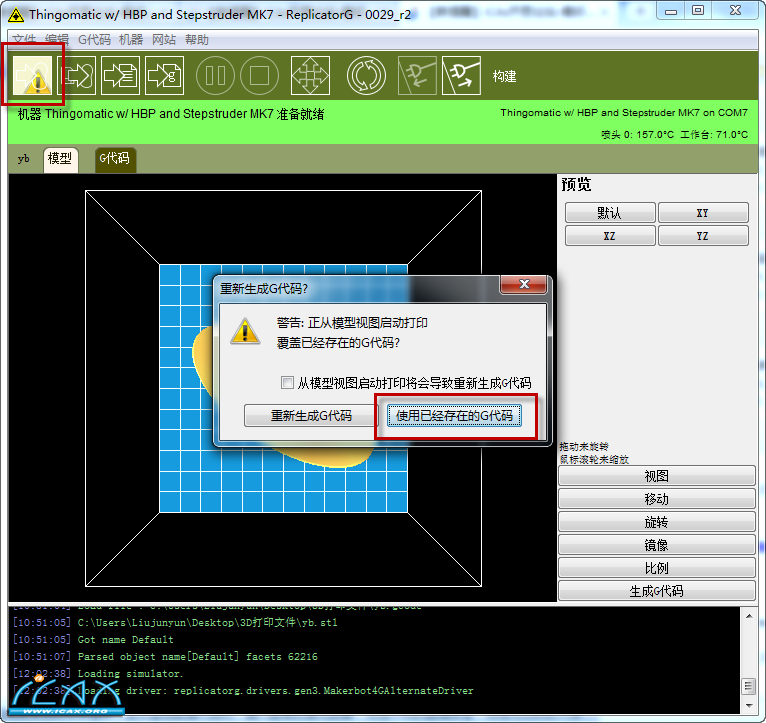Image resolution: width=766 pixels, height=723 pixels.
Task: Maximize the ReplicatorG window
Action: [x=698, y=11]
